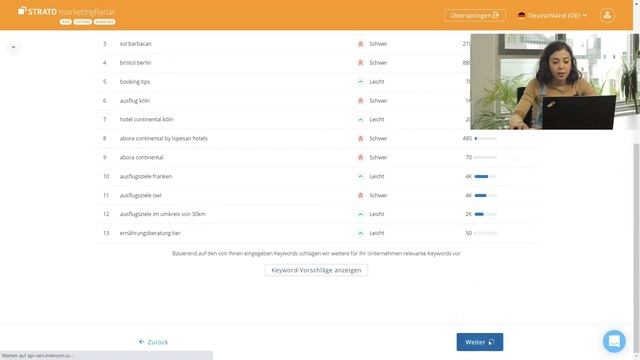Screen dimensions: 640x360
Task: Select keyword ausflugsziele franken
Action: (146, 176)
